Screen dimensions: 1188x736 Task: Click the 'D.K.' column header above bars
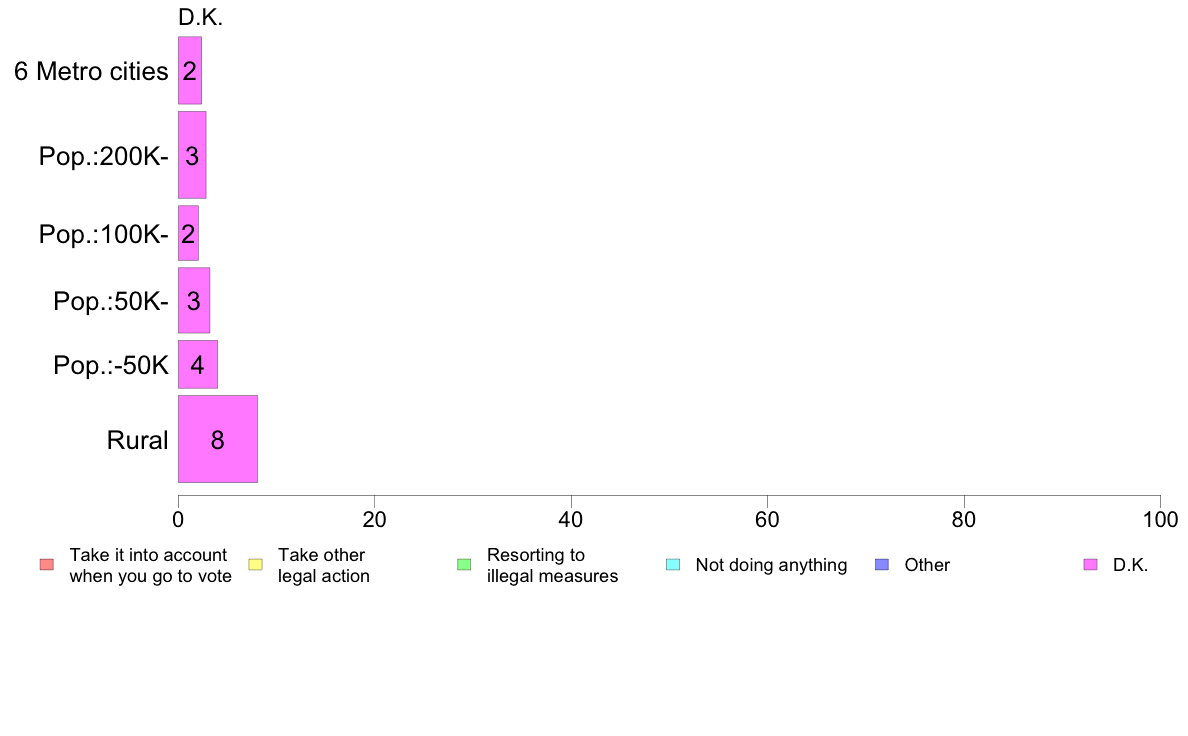pos(201,17)
